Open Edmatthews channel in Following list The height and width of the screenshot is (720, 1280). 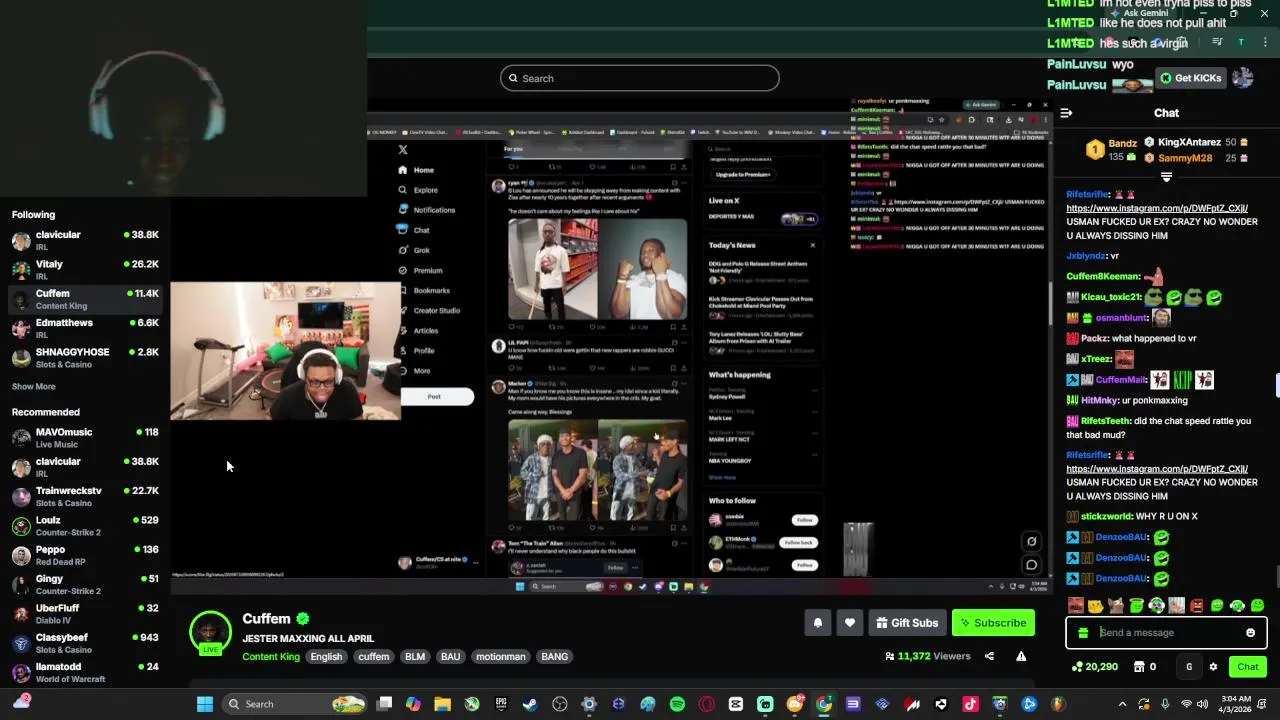pos(85,328)
